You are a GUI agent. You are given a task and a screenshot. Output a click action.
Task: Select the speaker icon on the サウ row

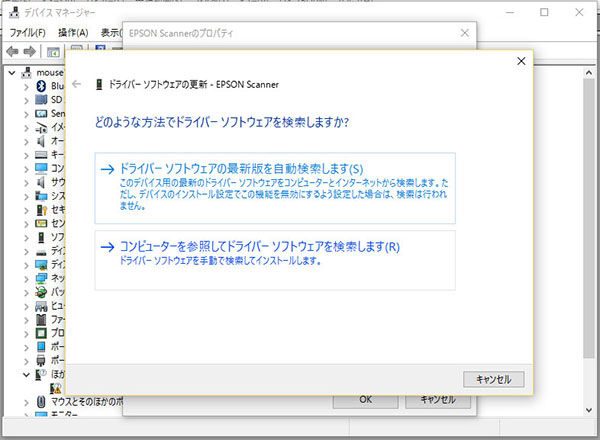[x=41, y=182]
